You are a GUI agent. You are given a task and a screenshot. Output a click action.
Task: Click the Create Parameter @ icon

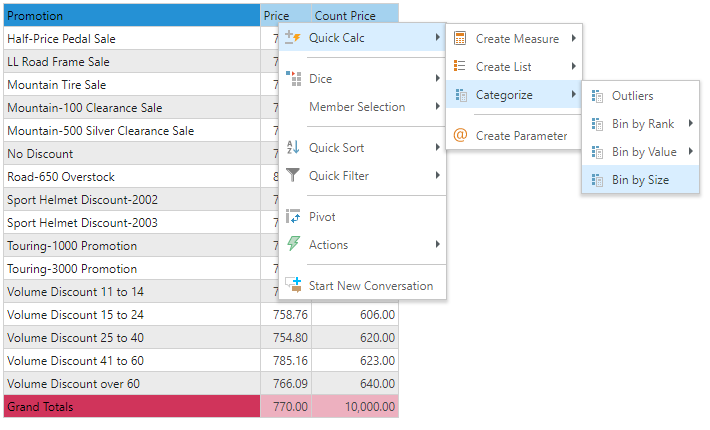460,136
